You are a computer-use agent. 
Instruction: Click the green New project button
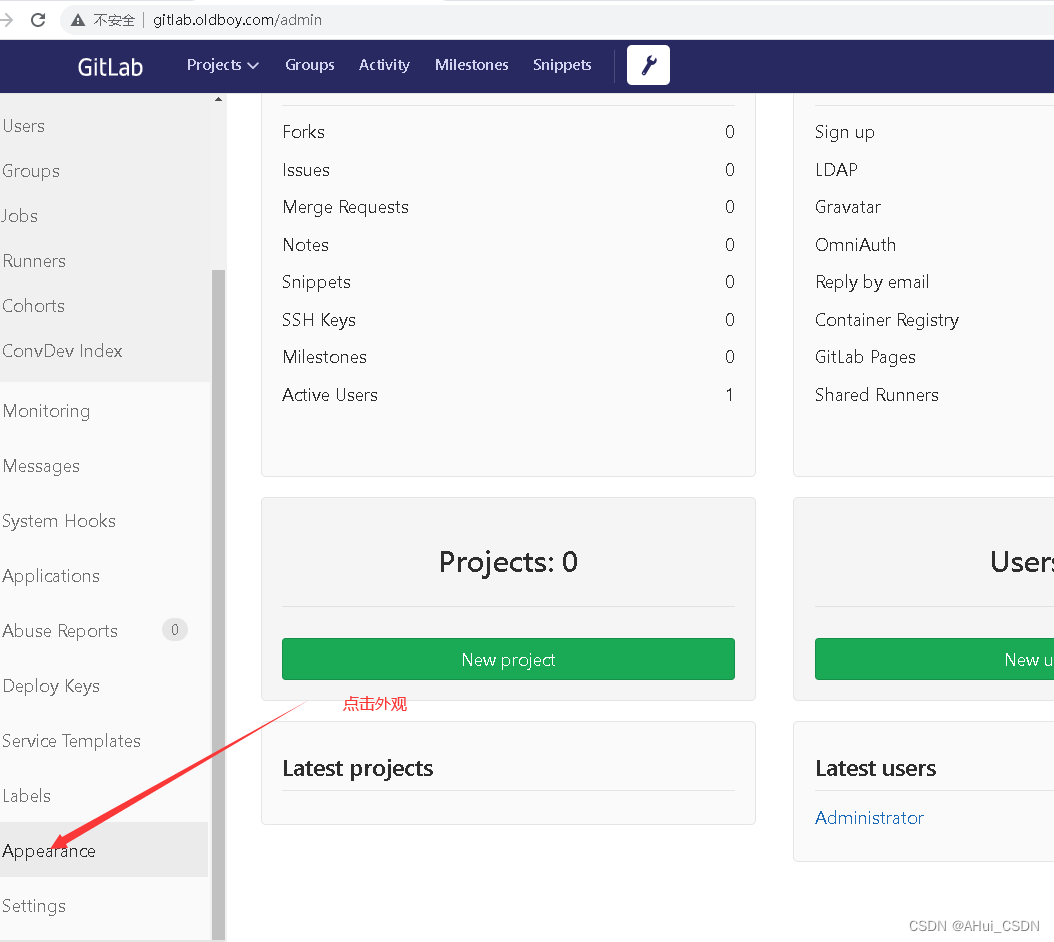[508, 660]
